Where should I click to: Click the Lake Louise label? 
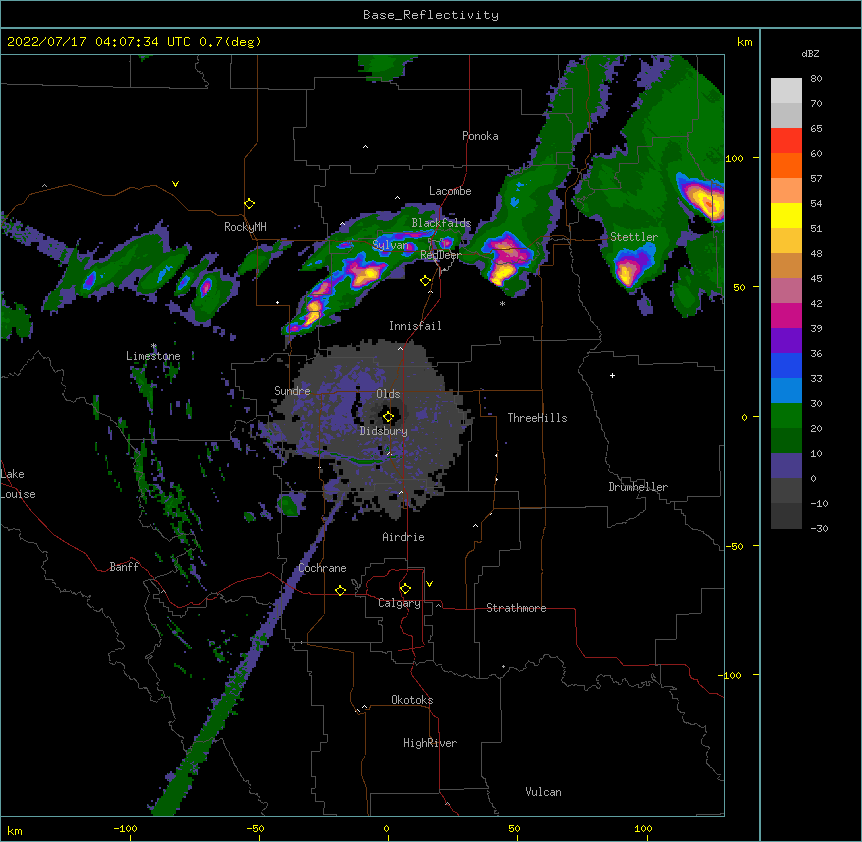coord(18,484)
